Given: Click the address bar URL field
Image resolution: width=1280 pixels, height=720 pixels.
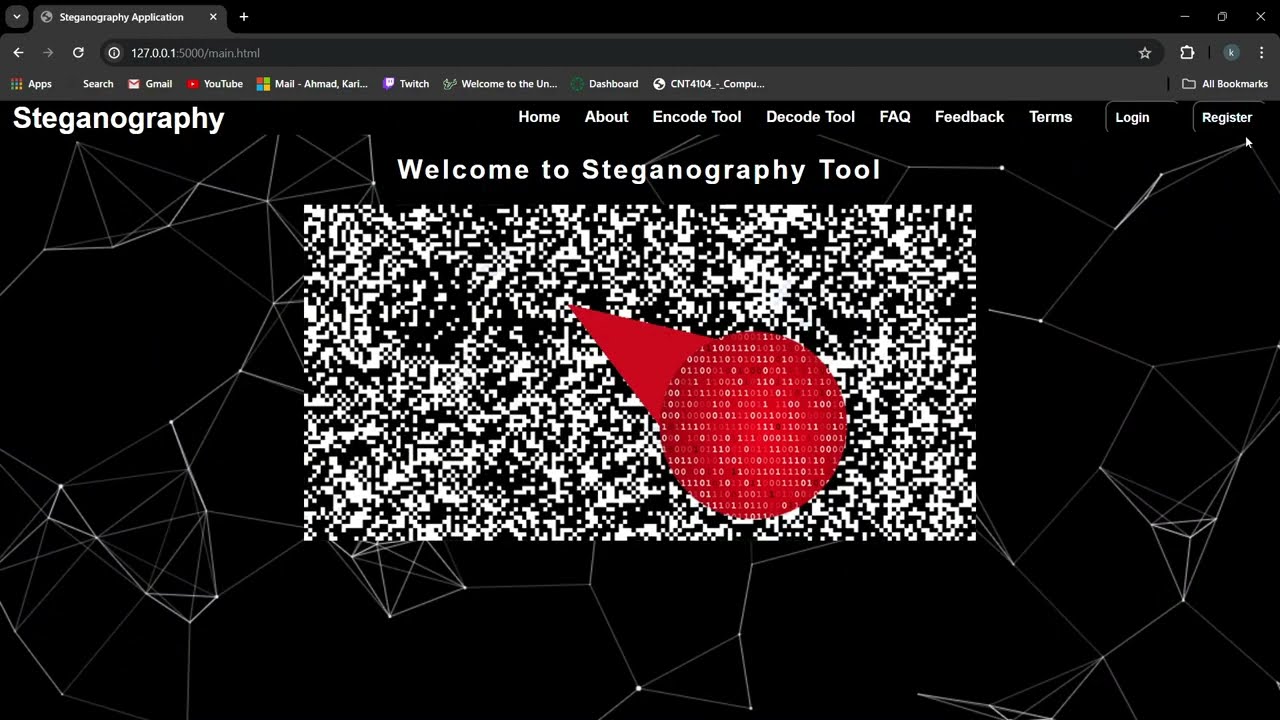Looking at the screenshot, I should coord(630,53).
